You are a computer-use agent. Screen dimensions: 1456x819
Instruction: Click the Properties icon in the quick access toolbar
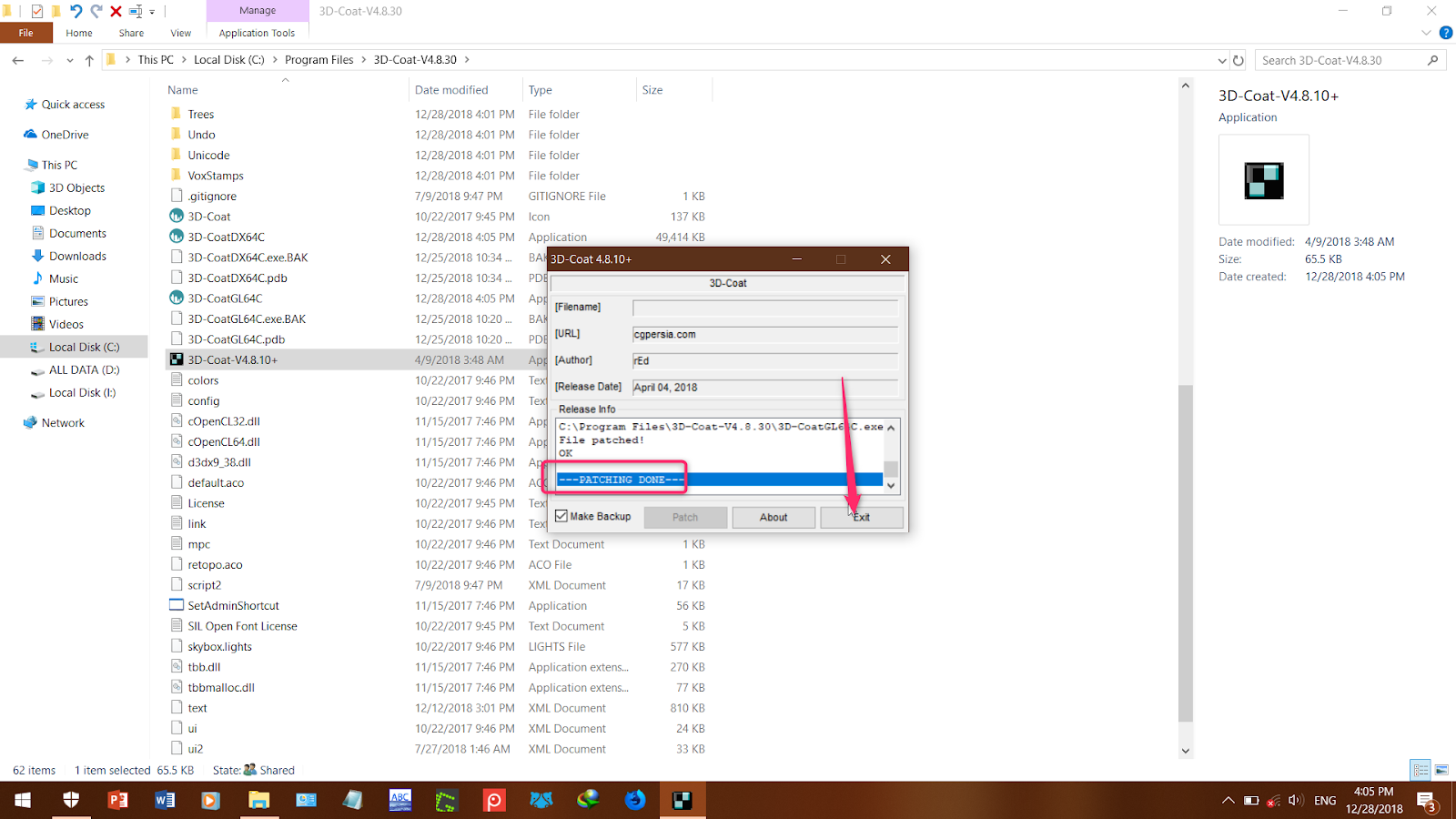36,11
